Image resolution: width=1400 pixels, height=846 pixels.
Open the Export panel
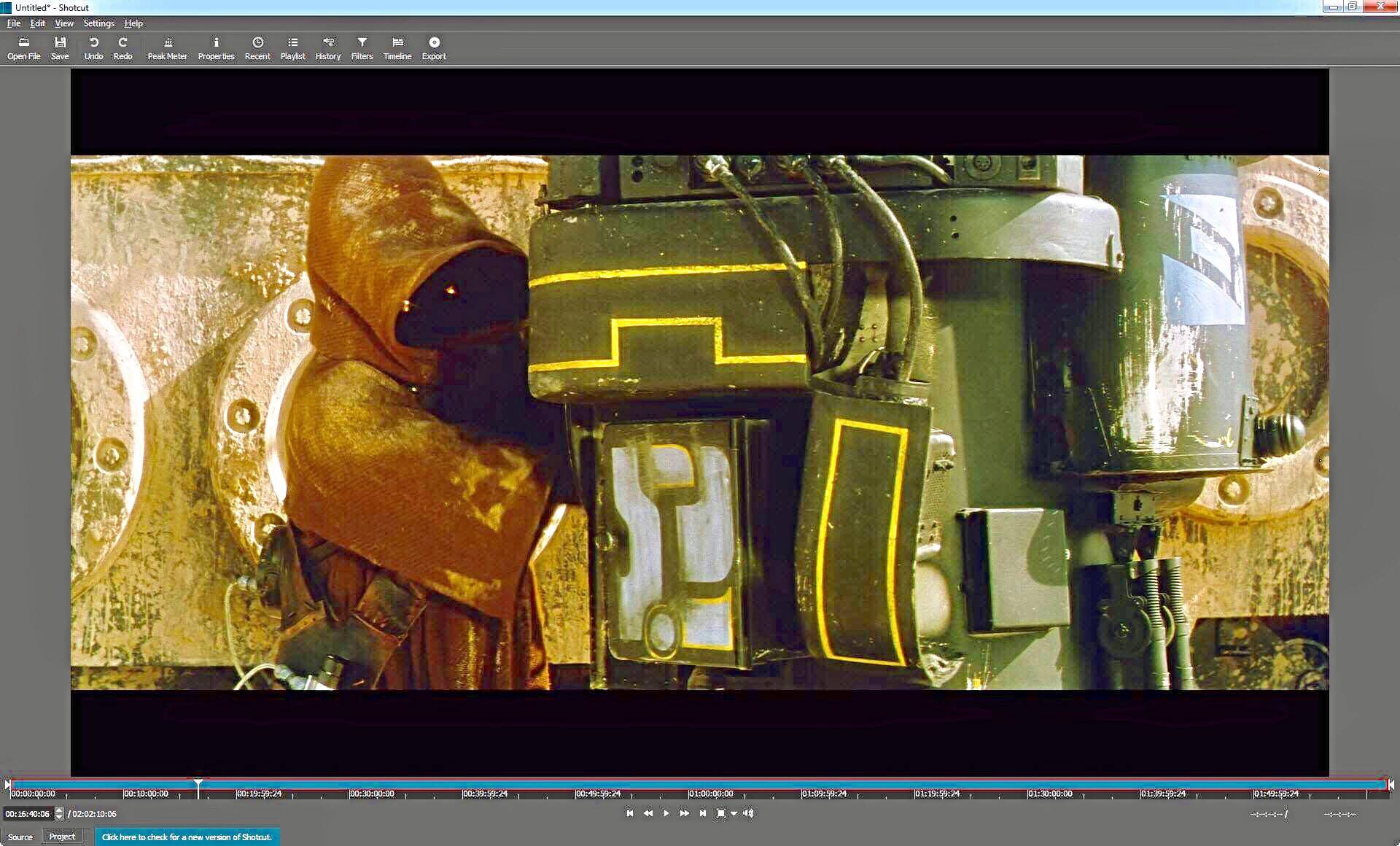tap(434, 48)
